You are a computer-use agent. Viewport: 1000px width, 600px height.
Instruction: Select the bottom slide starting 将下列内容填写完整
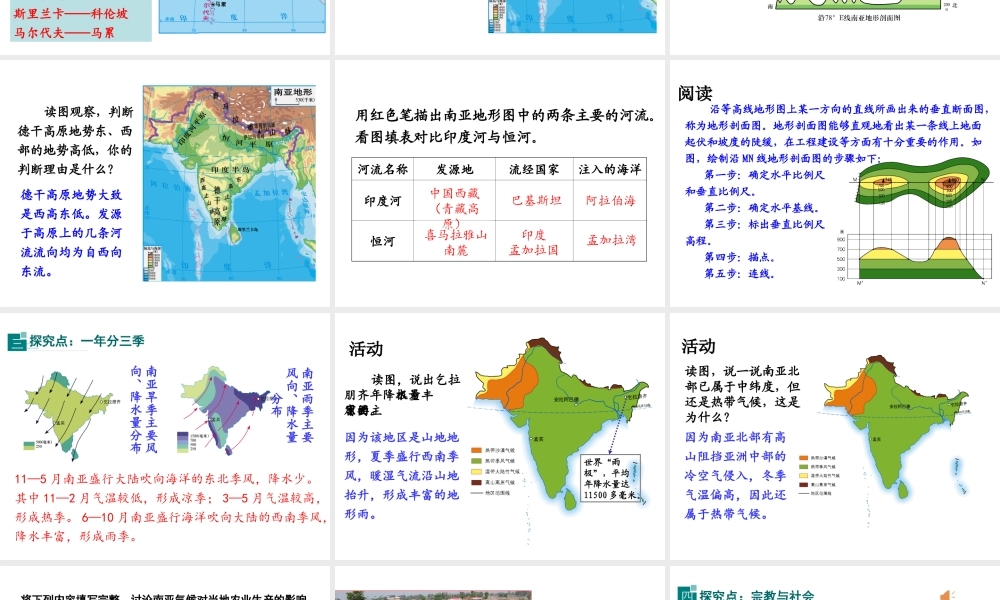coord(165,583)
